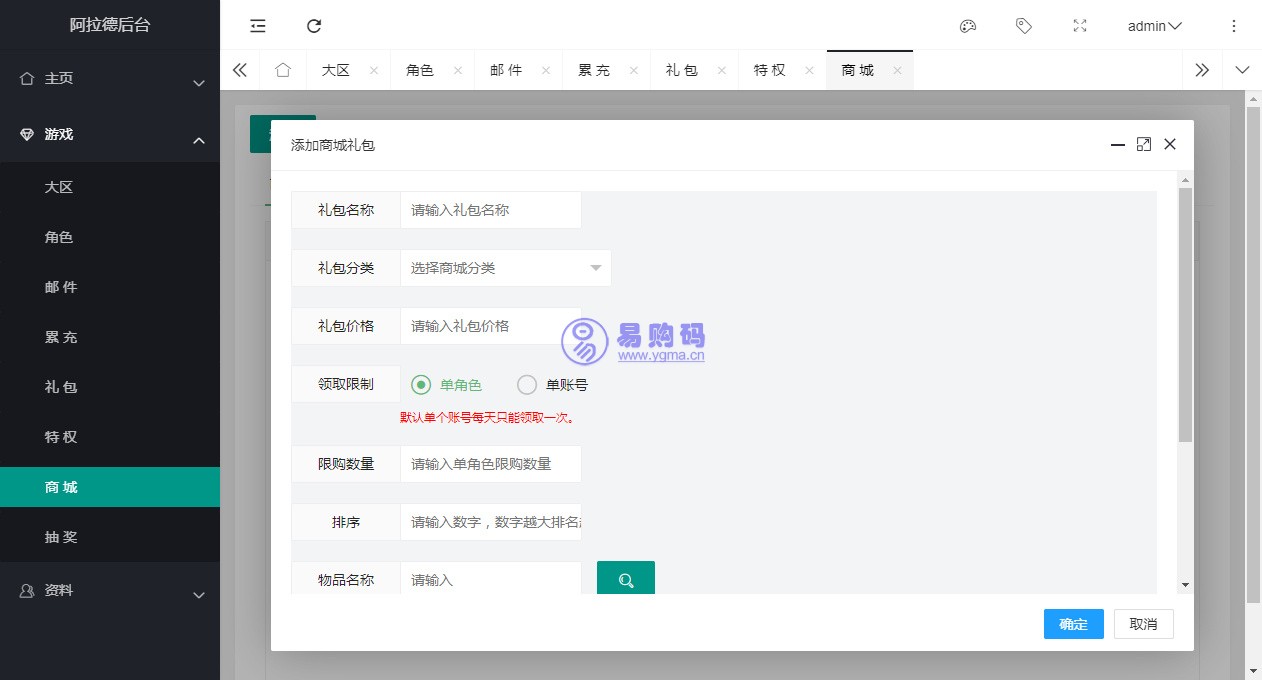The image size is (1262, 680).
Task: Click the tag icon in top bar
Action: coord(1023,26)
